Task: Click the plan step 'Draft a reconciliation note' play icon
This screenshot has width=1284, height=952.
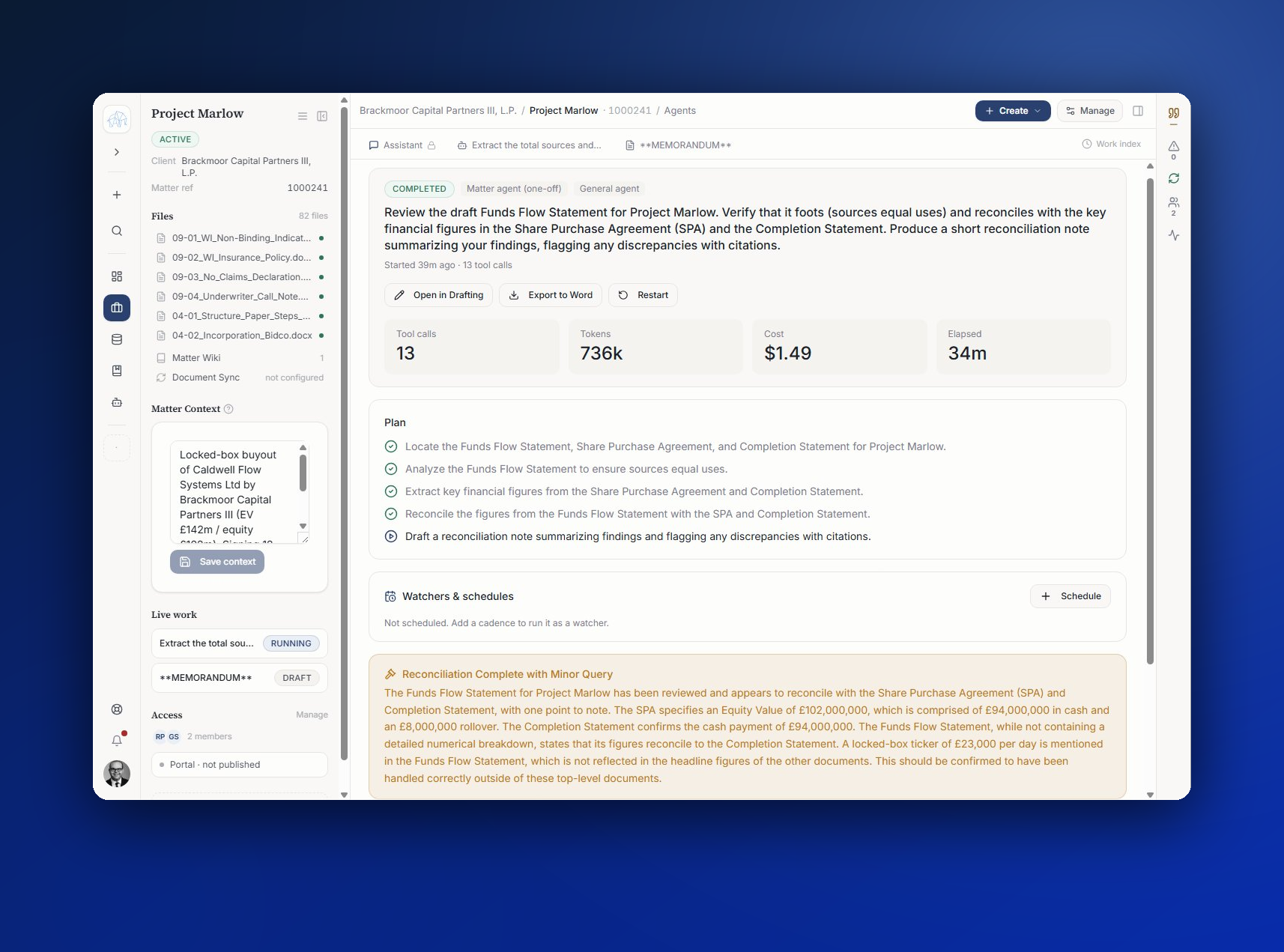Action: [391, 536]
